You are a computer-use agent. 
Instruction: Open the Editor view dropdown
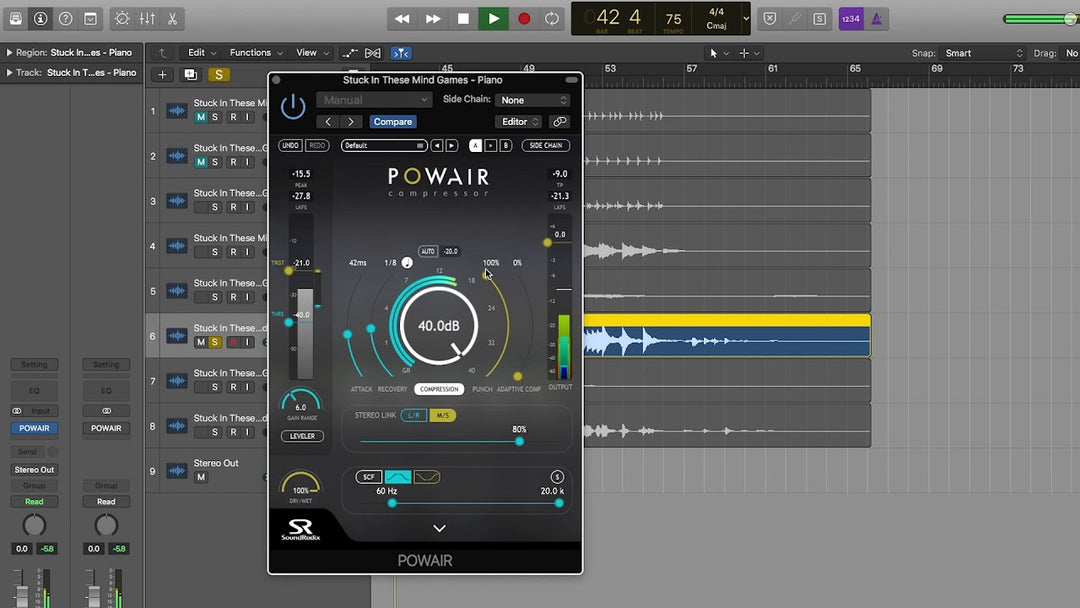pos(519,122)
